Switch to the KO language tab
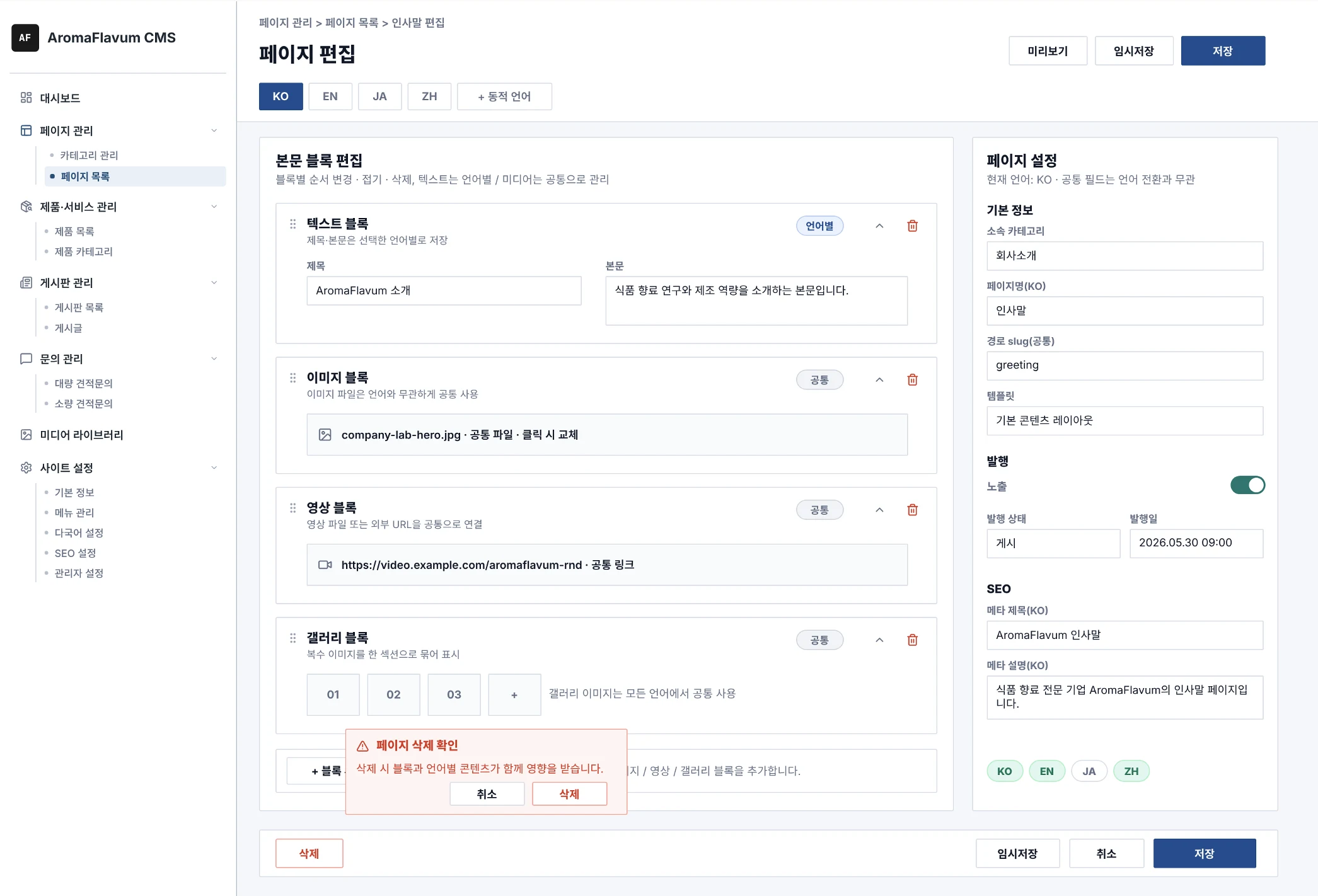1318x896 pixels. (280, 96)
